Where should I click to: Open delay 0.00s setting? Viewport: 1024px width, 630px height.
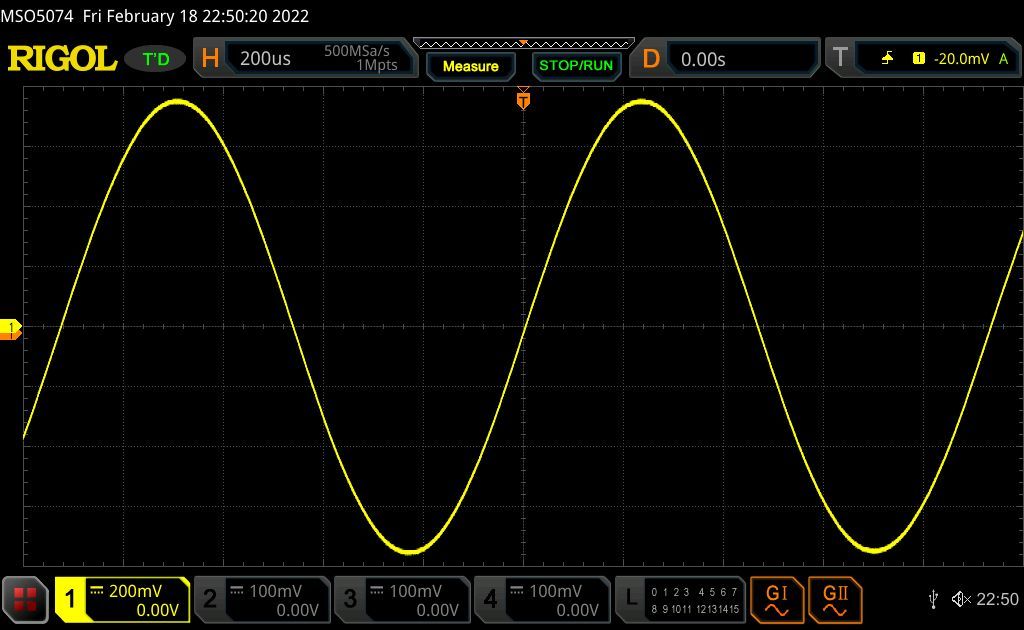703,59
